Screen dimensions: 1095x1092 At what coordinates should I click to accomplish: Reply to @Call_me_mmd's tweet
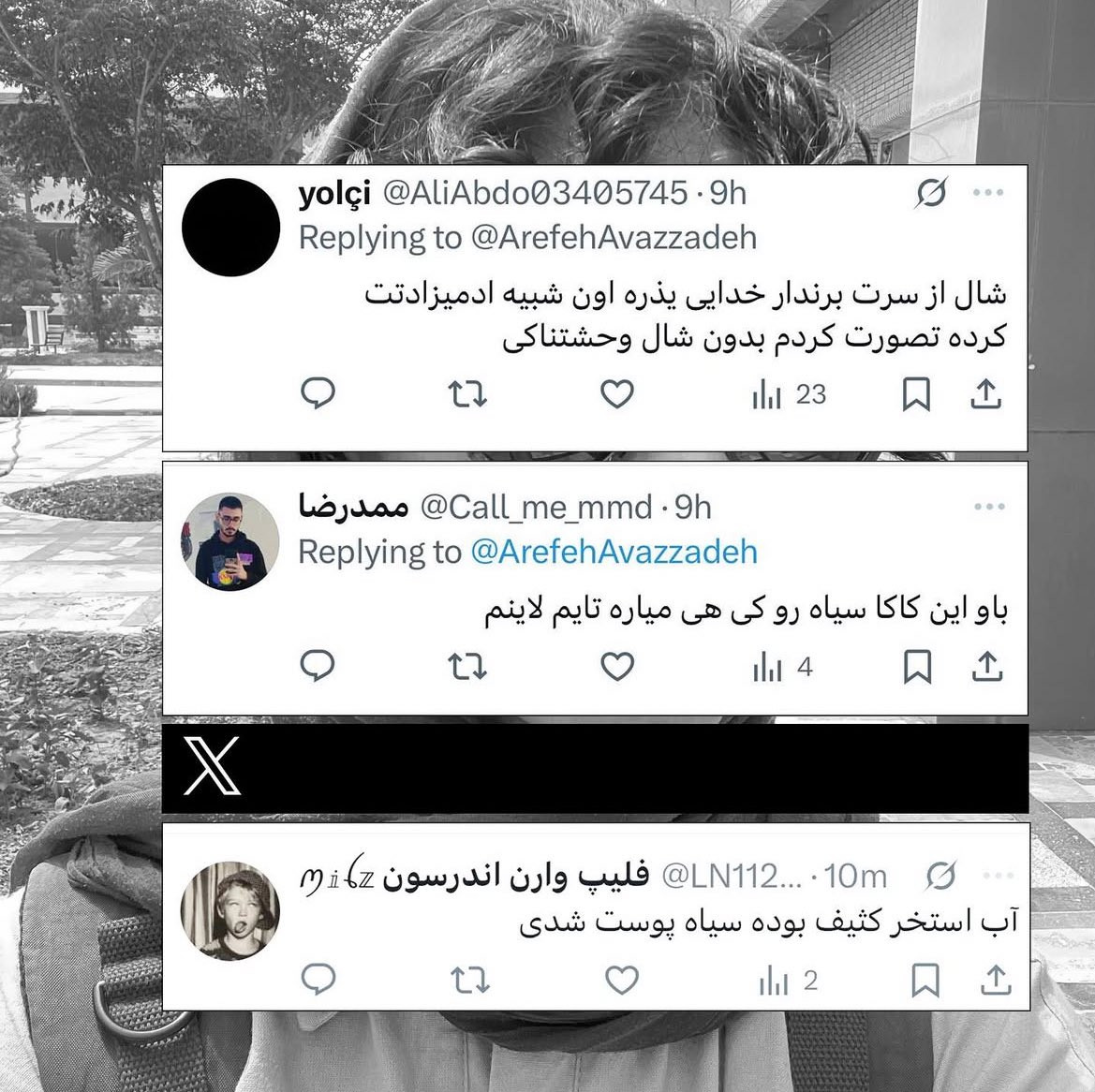coord(318,665)
